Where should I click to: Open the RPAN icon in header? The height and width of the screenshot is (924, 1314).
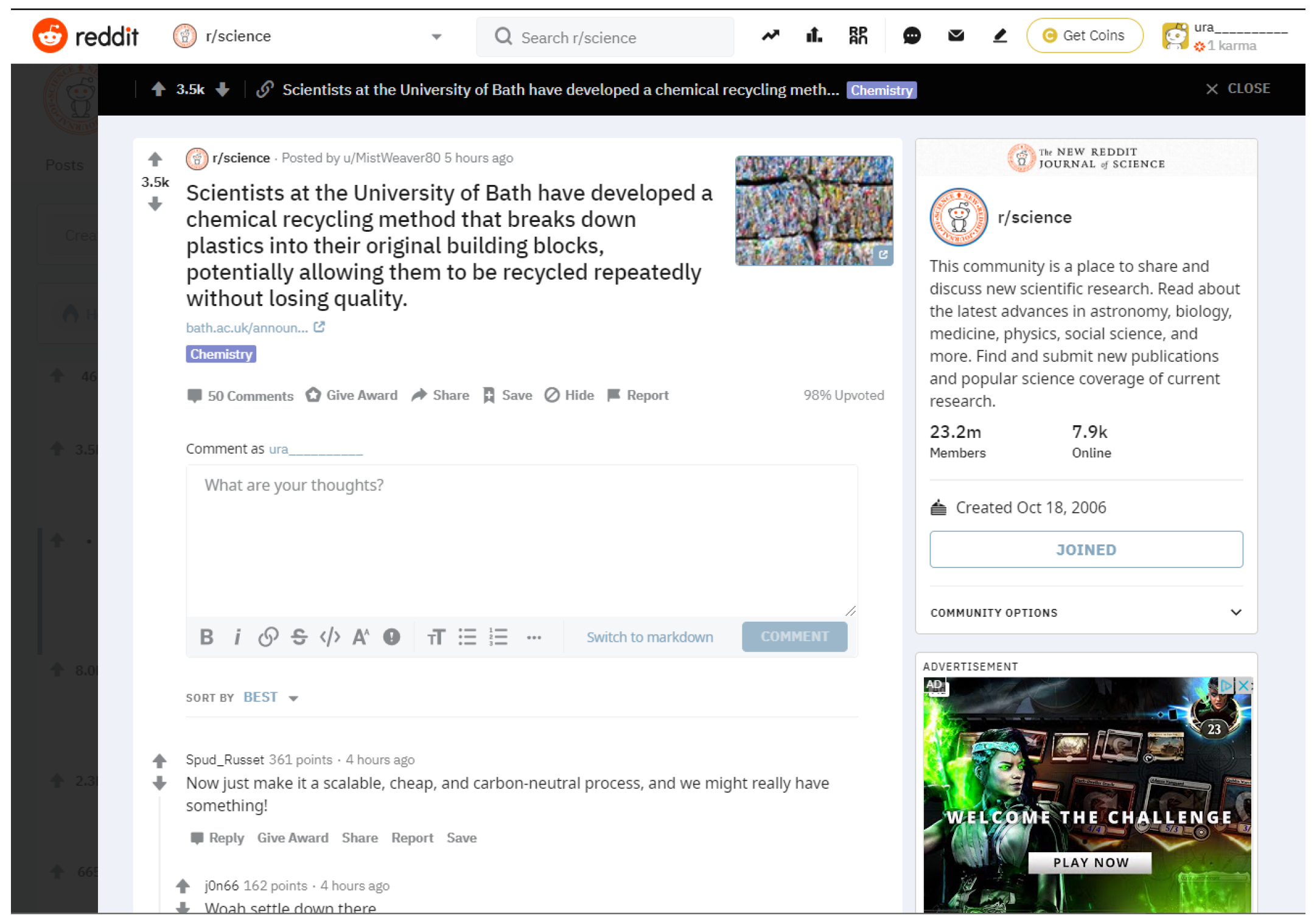point(858,36)
